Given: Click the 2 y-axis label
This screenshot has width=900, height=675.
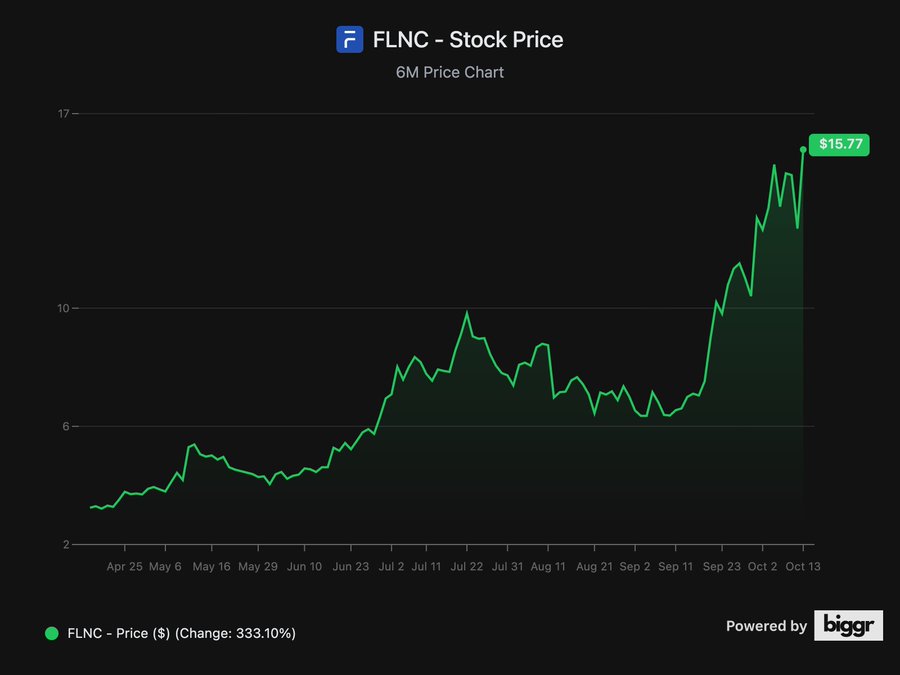Looking at the screenshot, I should coord(66,545).
